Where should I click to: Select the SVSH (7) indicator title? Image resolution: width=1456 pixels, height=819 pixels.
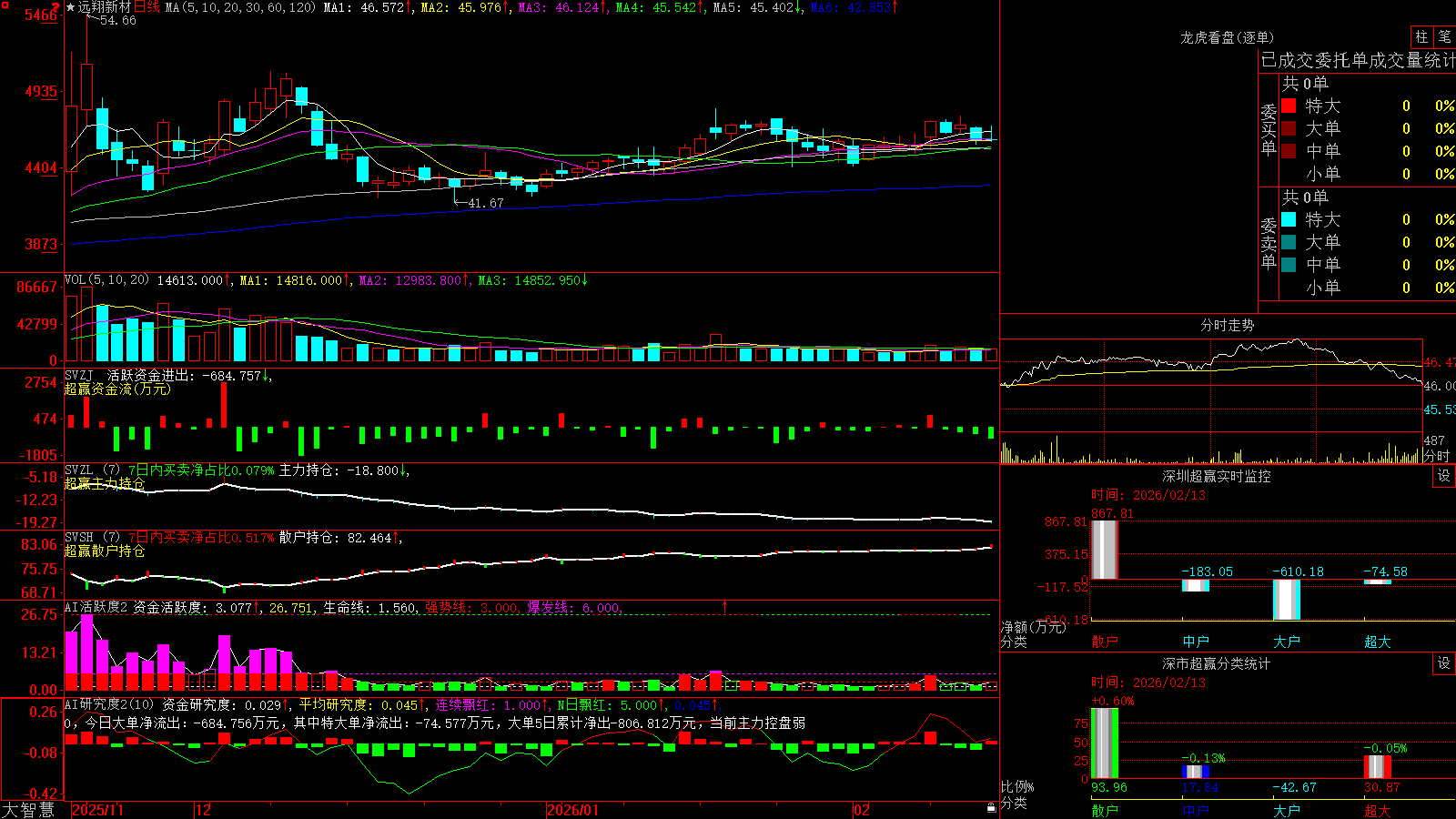pos(93,538)
